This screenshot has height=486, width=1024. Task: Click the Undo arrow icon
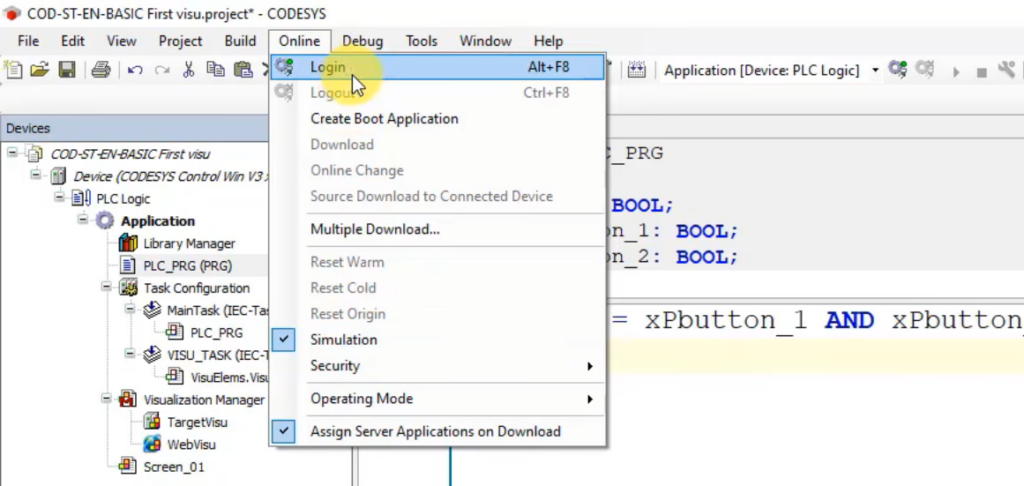(x=135, y=70)
